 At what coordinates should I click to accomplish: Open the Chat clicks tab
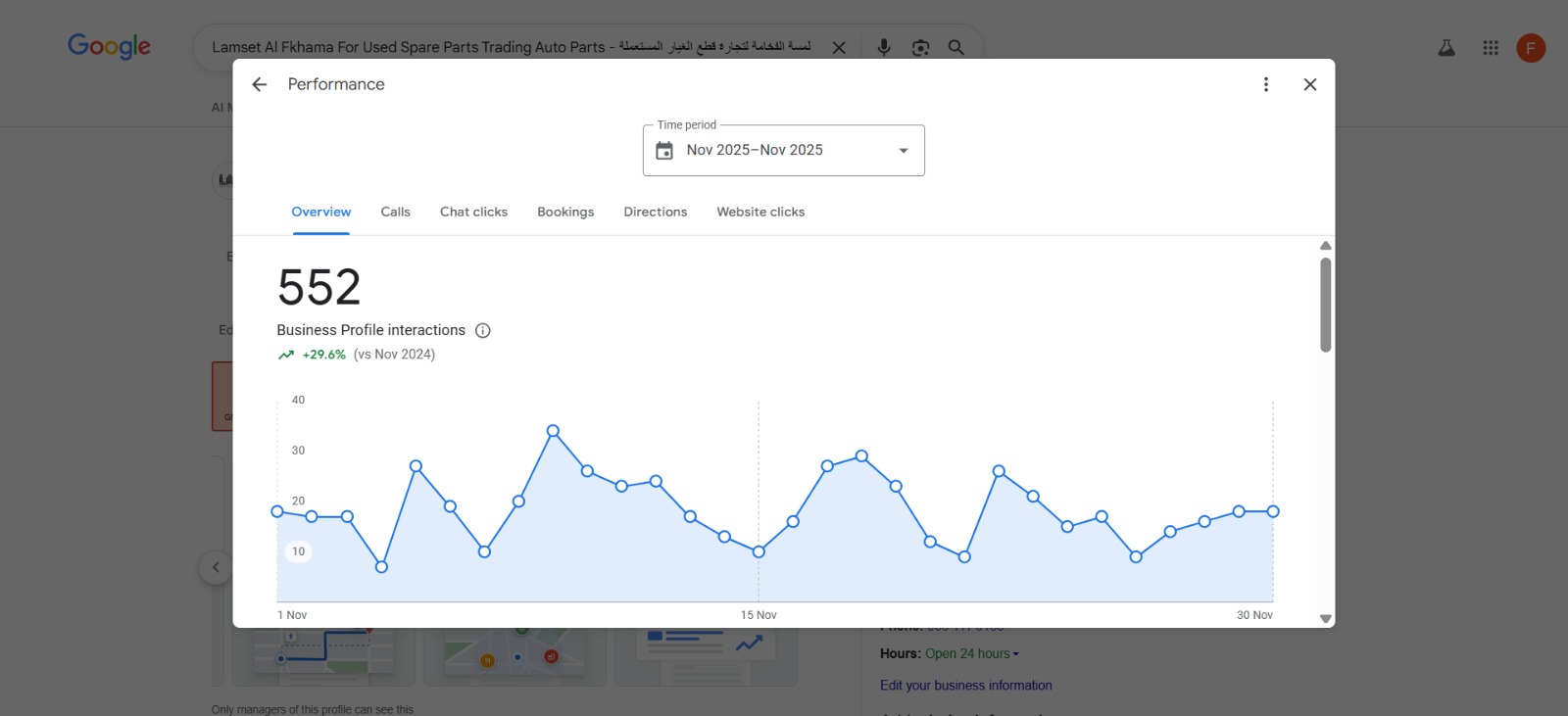pyautogui.click(x=473, y=212)
